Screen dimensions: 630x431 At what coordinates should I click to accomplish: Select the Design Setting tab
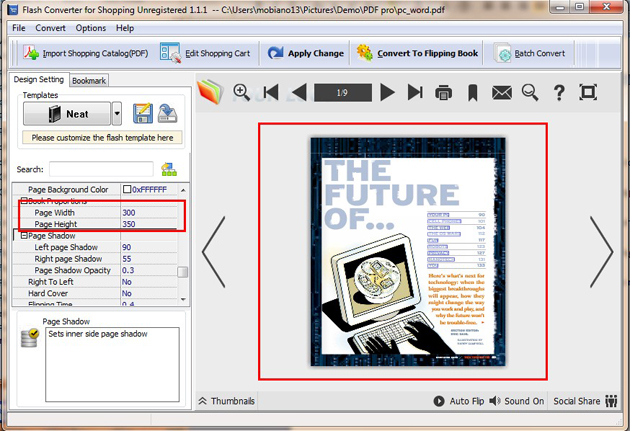pos(39,80)
